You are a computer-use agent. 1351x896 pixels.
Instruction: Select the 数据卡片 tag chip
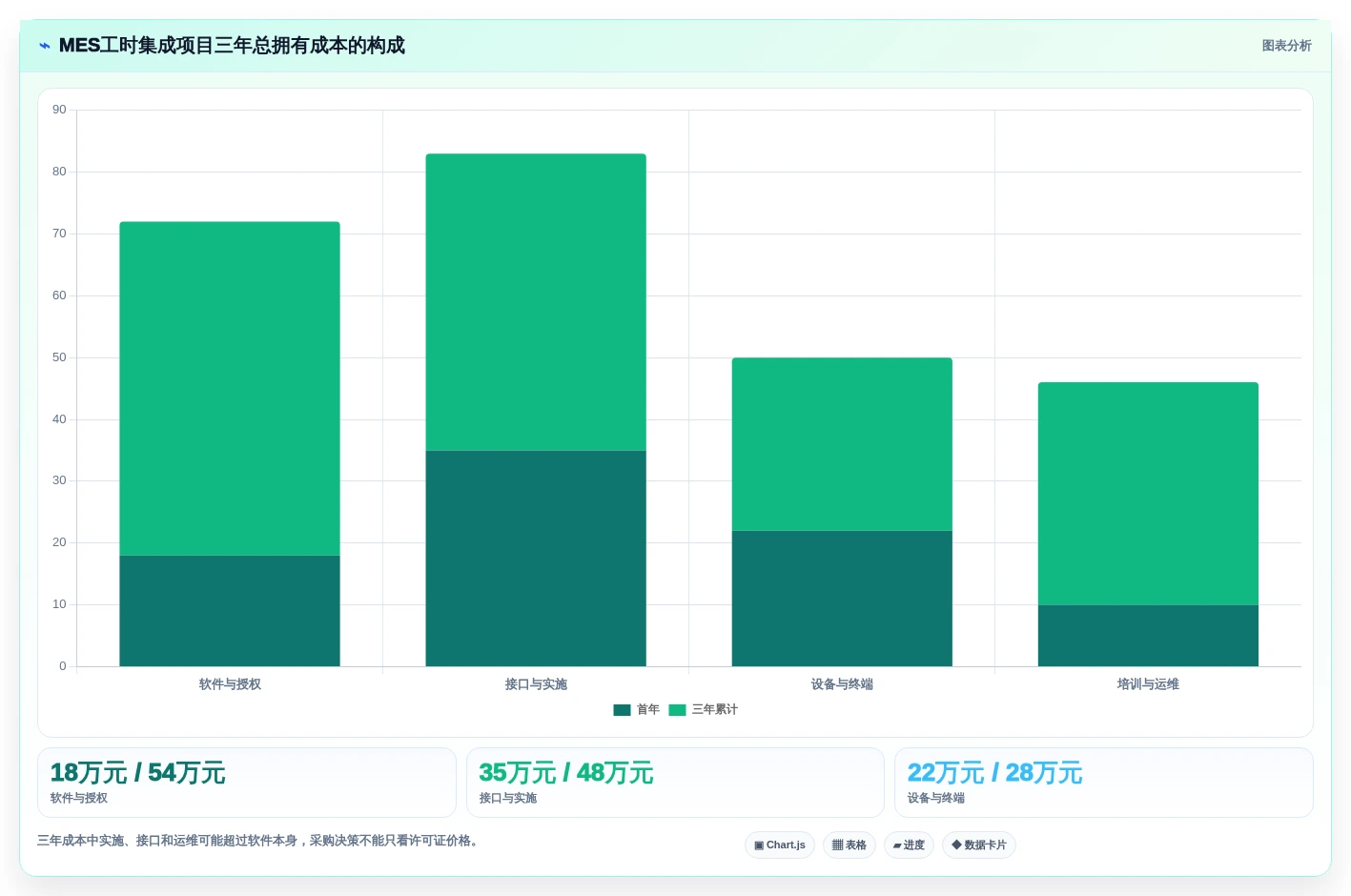click(x=979, y=845)
